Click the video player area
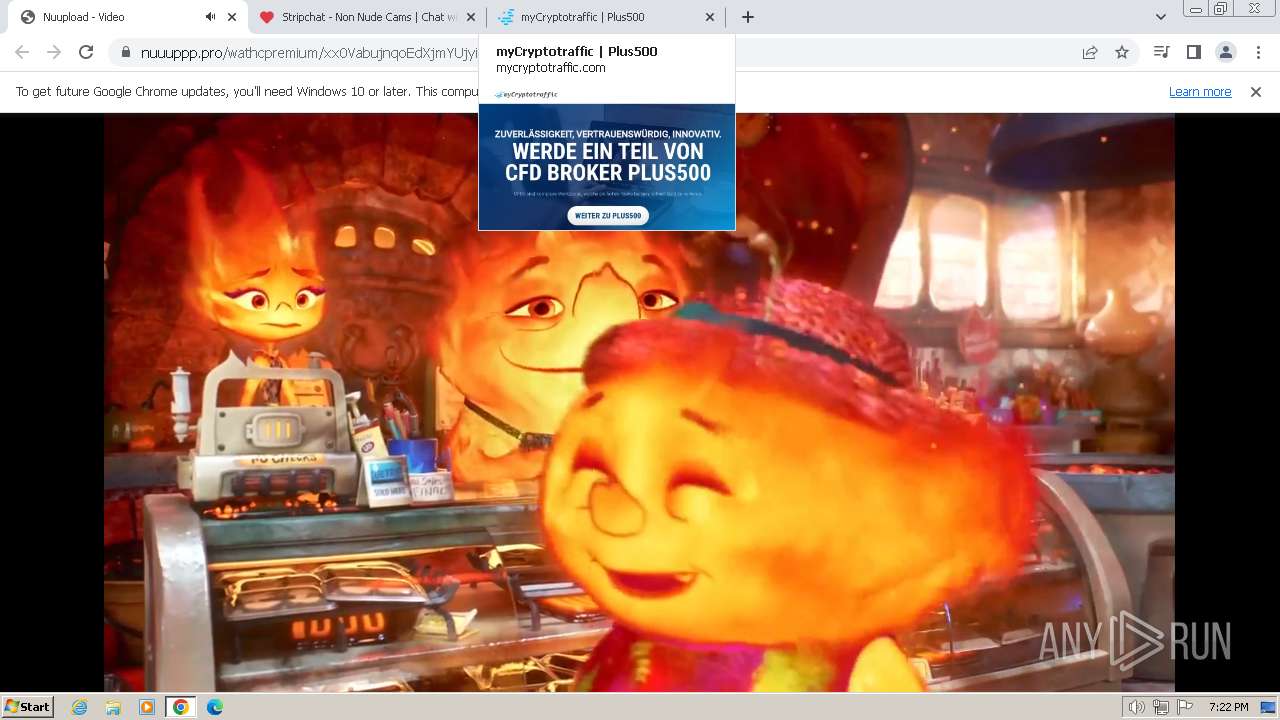The height and width of the screenshot is (720, 1280). (640, 402)
